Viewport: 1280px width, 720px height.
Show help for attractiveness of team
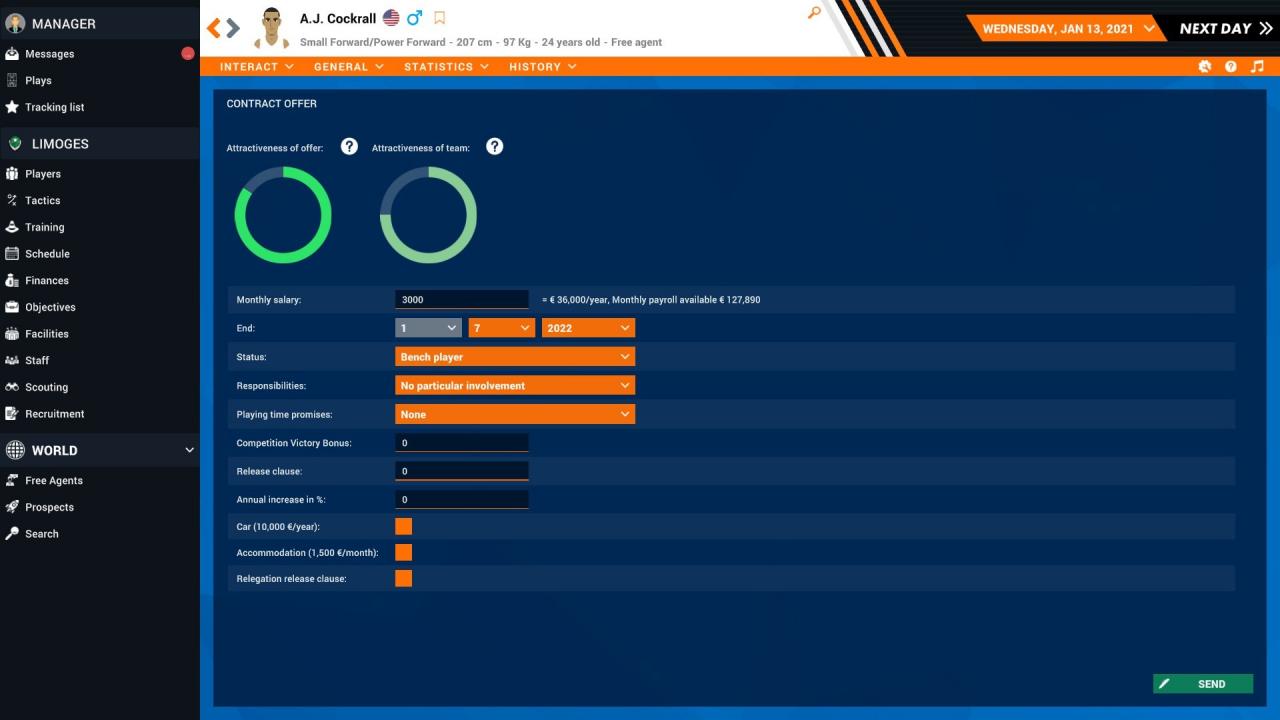click(494, 147)
